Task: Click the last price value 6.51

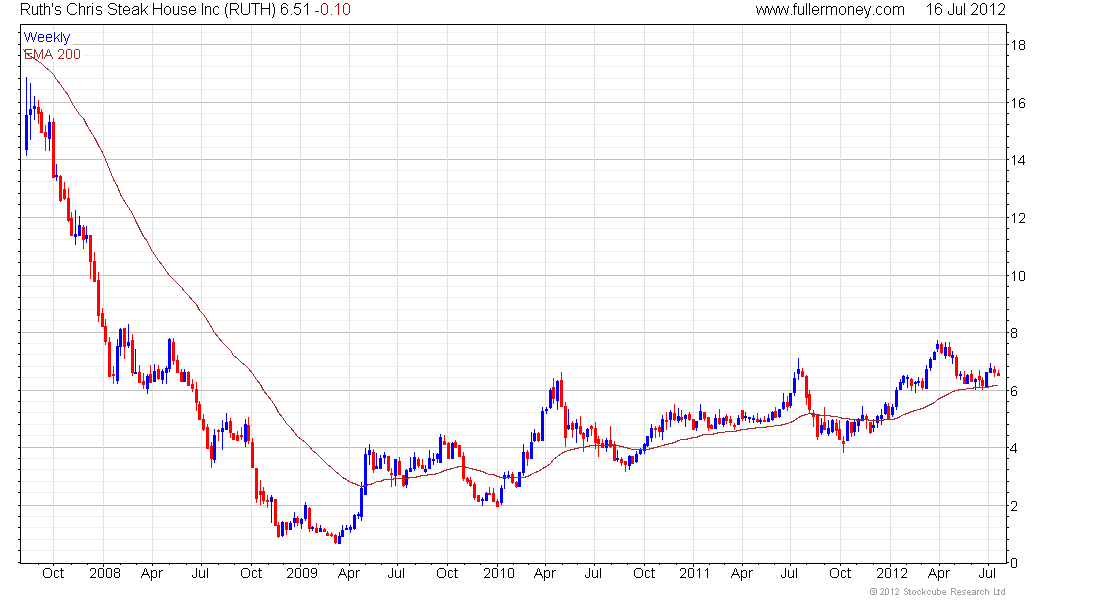Action: tap(295, 10)
